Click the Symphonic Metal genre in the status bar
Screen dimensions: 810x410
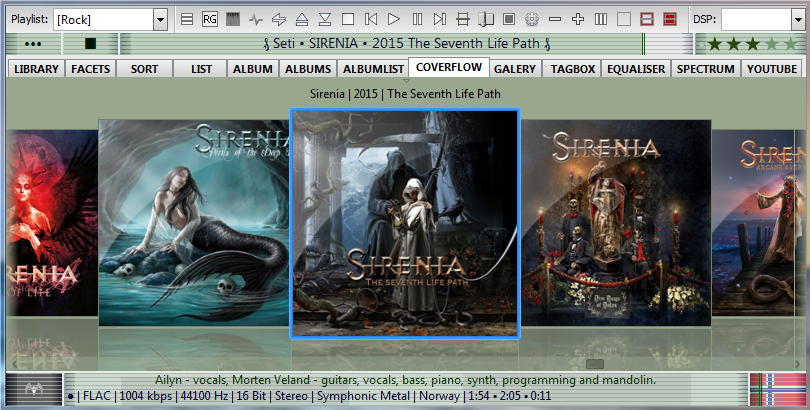point(363,397)
